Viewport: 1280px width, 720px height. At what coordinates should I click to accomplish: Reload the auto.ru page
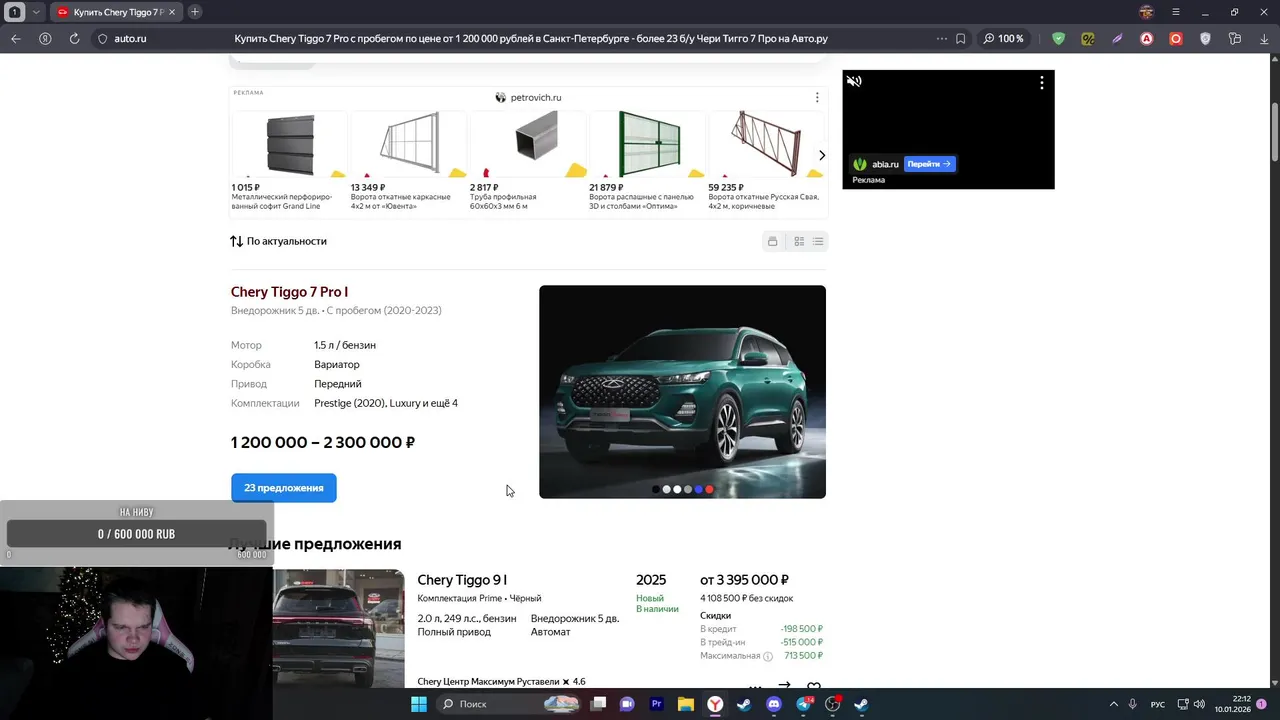(74, 39)
